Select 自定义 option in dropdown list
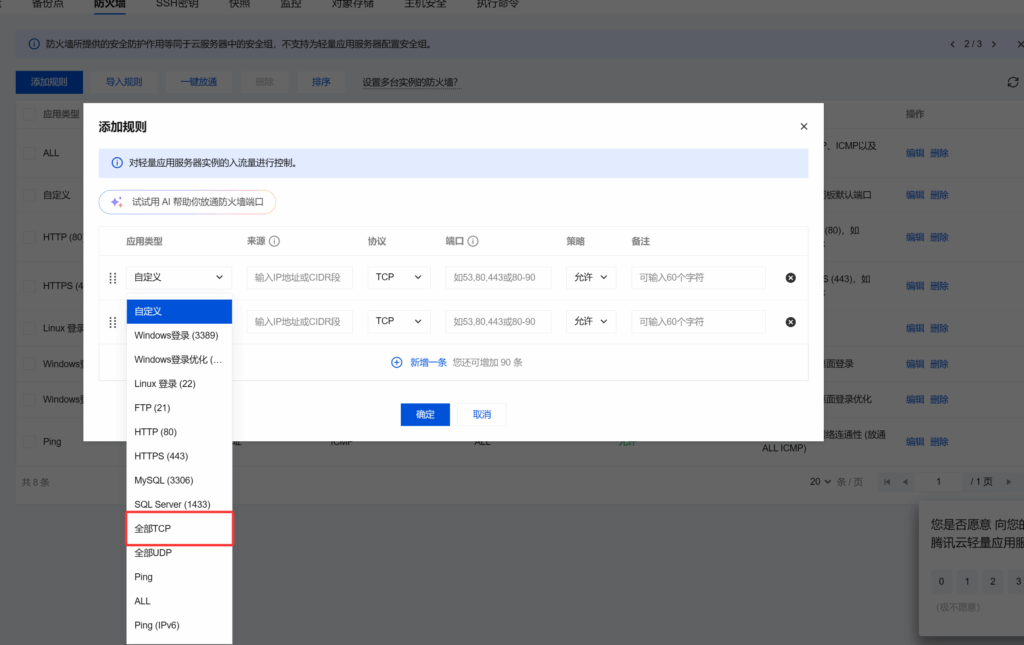 coord(179,311)
